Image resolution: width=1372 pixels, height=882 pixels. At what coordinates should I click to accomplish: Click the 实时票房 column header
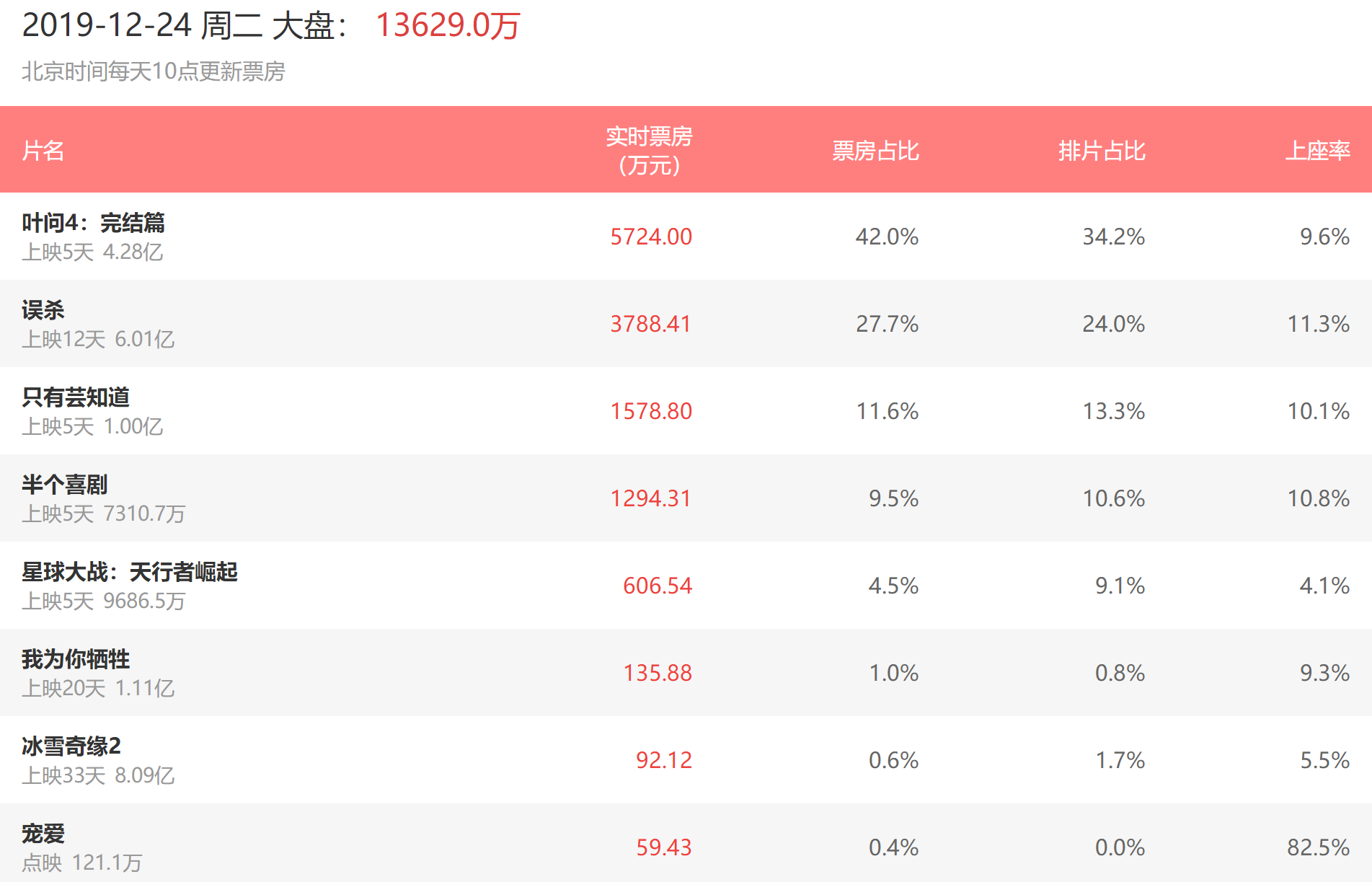pos(649,151)
